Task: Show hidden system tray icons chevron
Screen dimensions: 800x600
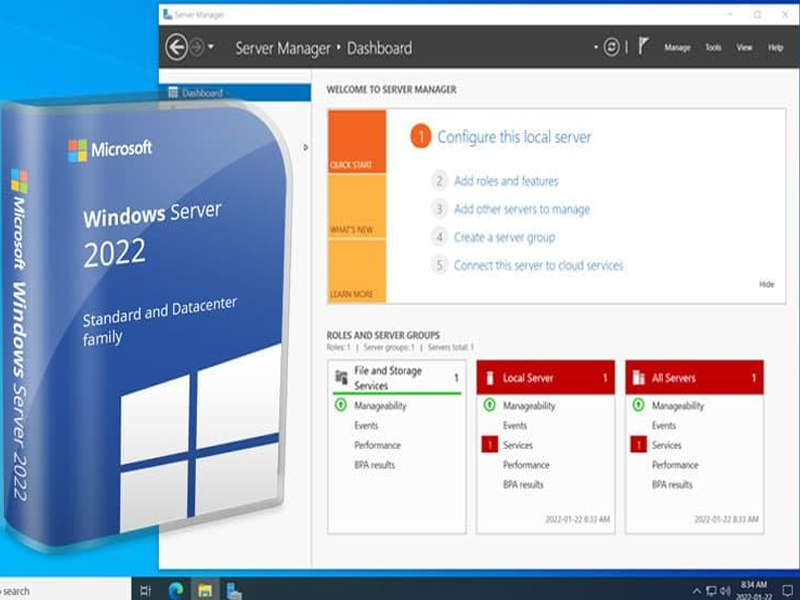Action: (696, 591)
